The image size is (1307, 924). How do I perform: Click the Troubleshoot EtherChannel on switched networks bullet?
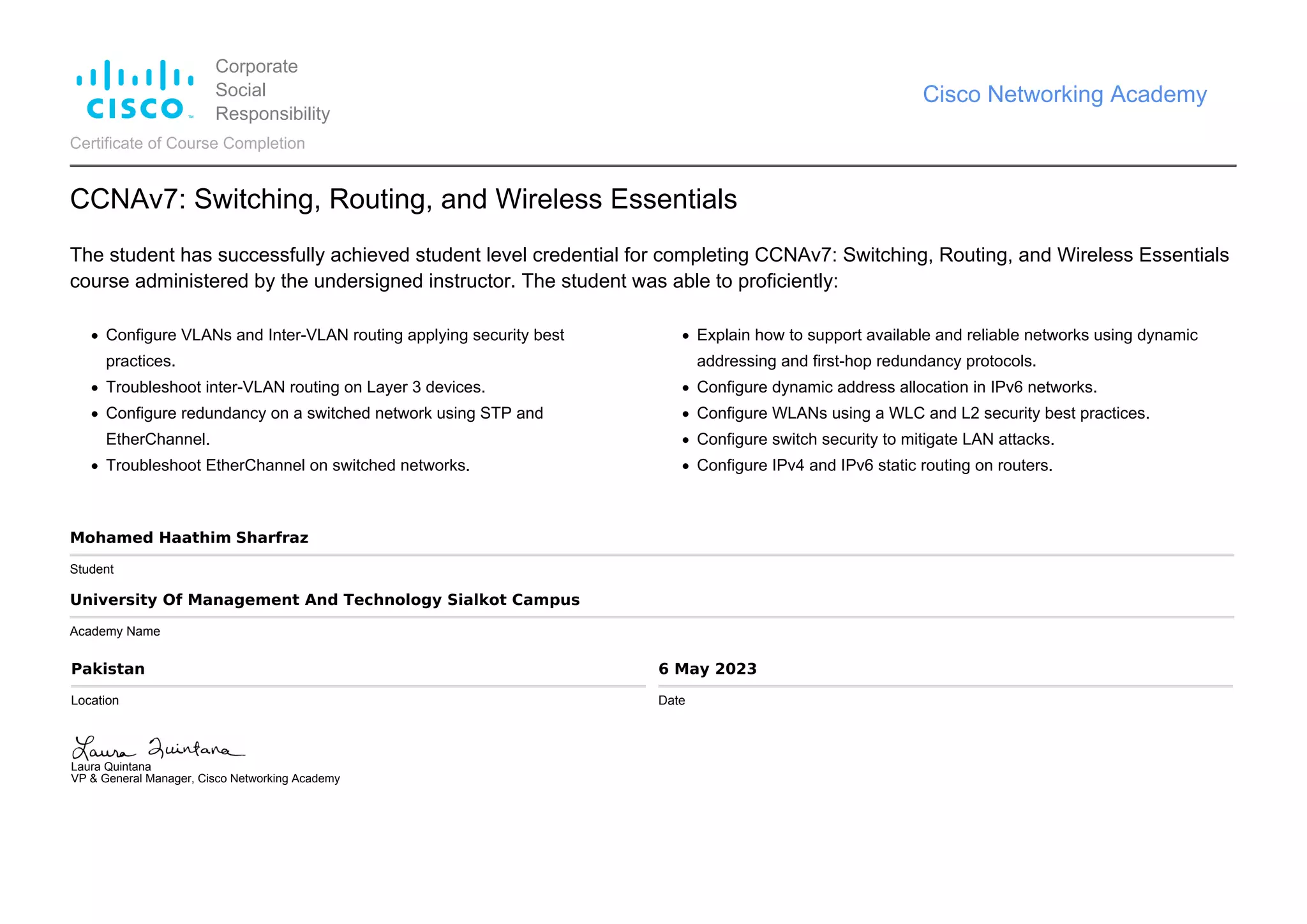point(287,465)
